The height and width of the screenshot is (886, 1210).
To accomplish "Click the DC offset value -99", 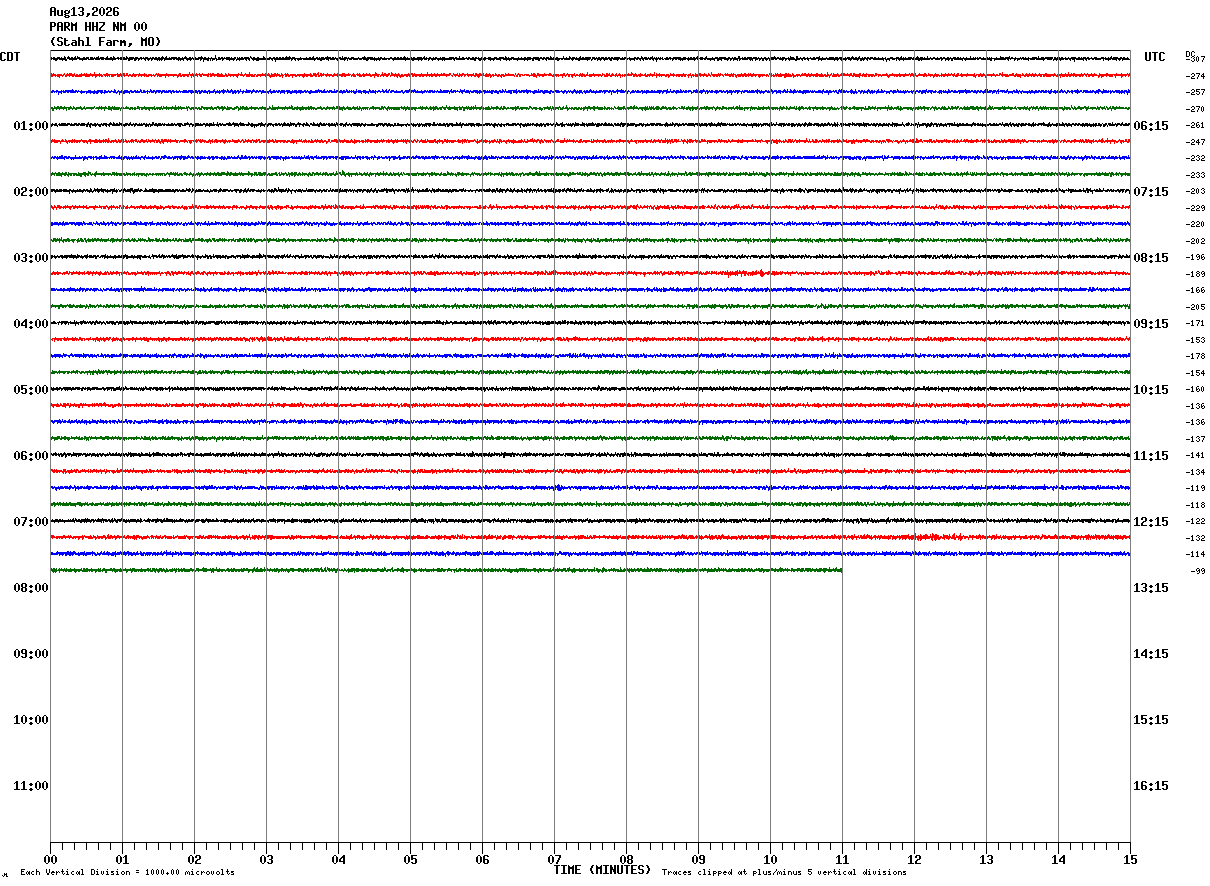I will (1198, 571).
